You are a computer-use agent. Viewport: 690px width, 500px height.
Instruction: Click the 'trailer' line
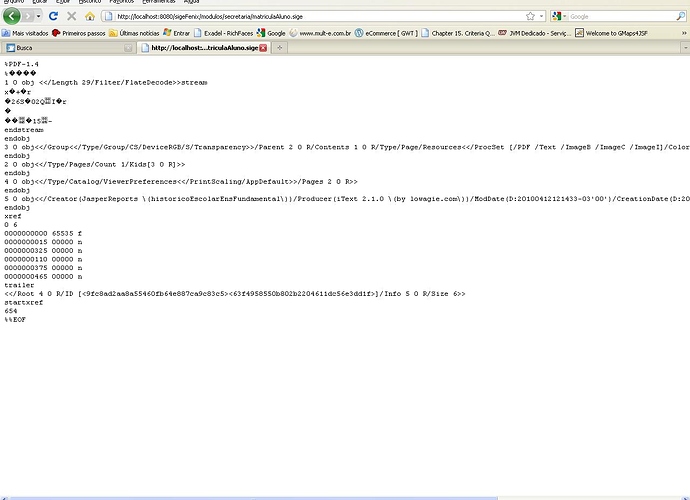click(x=19, y=285)
